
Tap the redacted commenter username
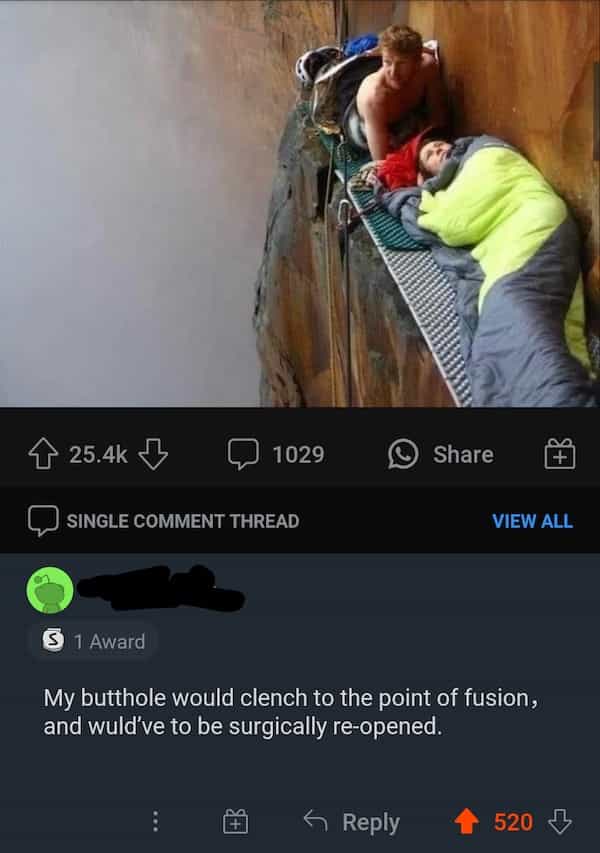coord(160,588)
